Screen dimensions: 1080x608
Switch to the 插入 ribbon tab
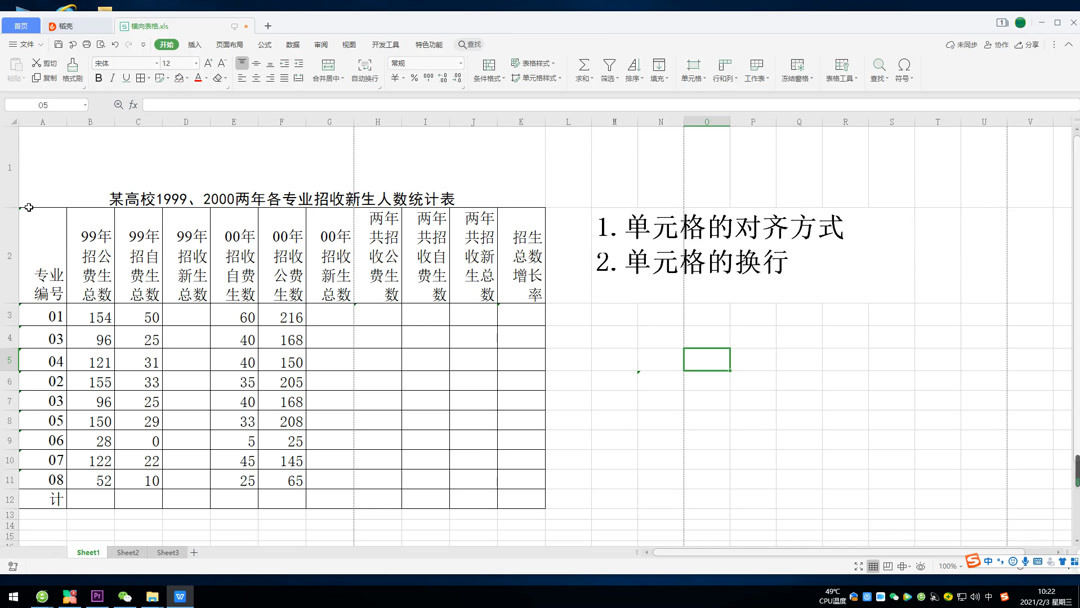click(x=193, y=44)
